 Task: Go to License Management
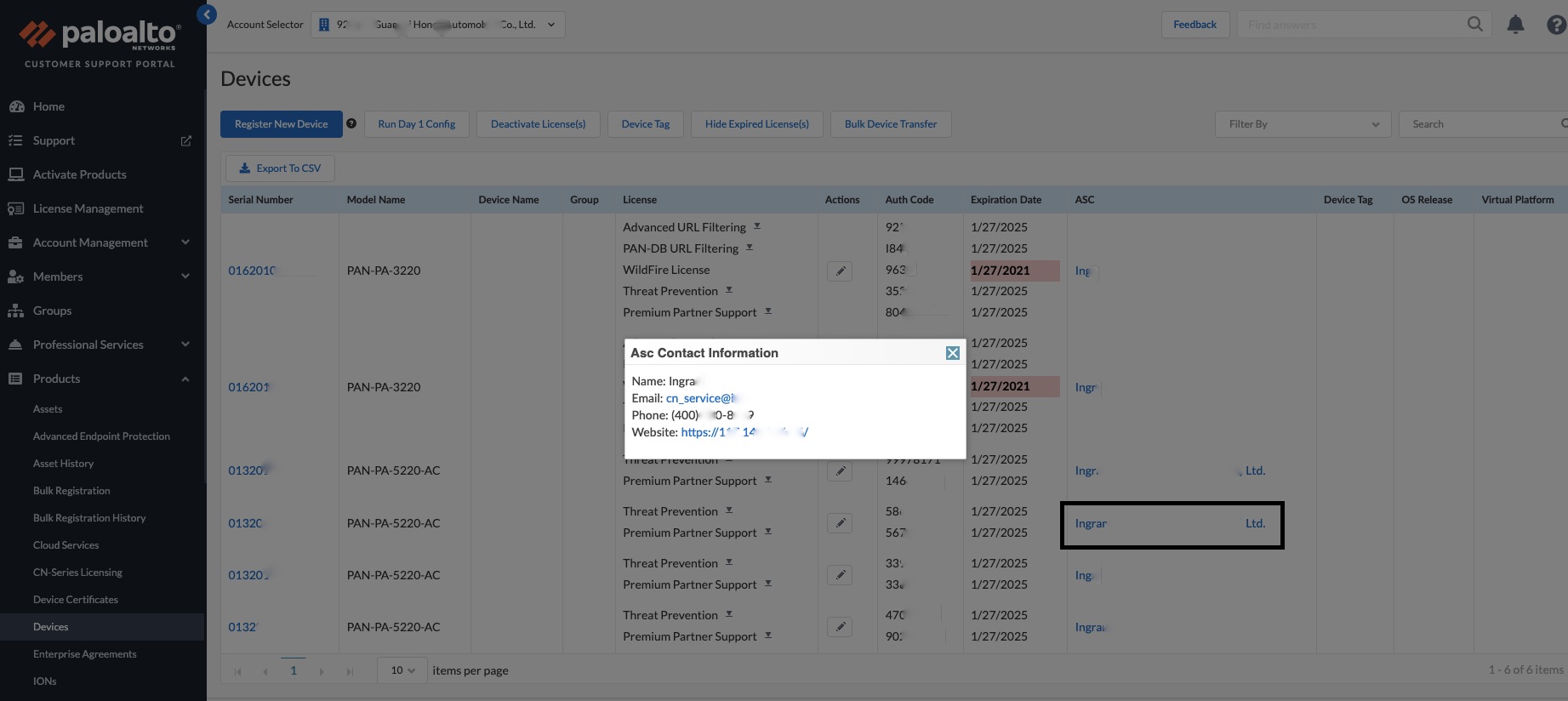coord(88,208)
